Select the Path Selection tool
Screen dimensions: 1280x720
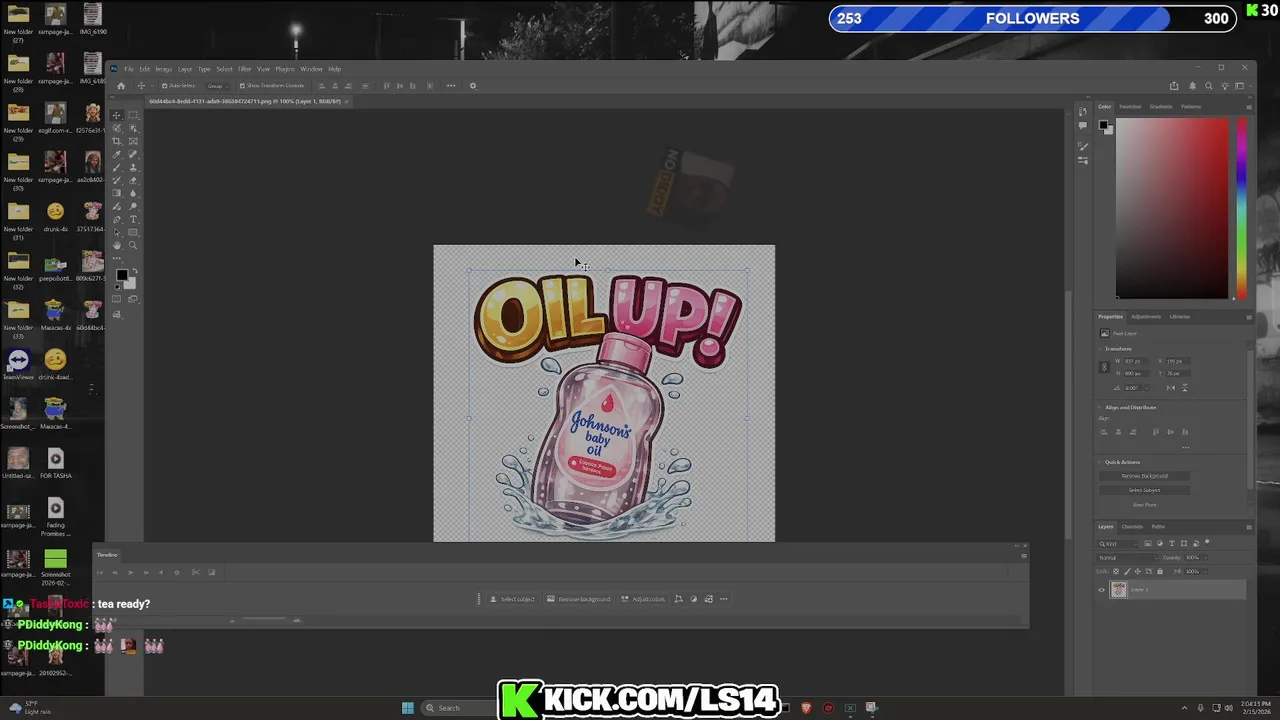(x=117, y=233)
